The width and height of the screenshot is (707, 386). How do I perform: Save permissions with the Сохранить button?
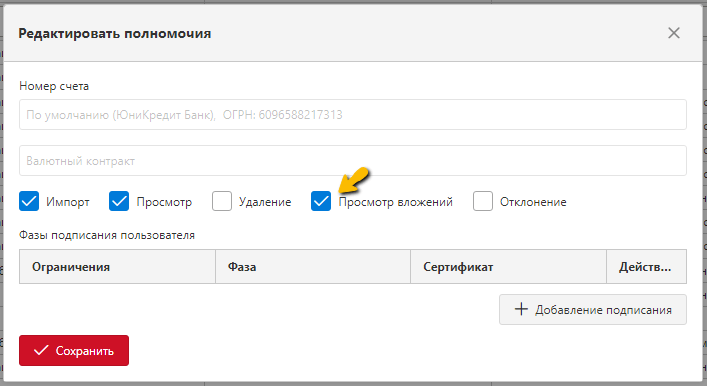(74, 350)
